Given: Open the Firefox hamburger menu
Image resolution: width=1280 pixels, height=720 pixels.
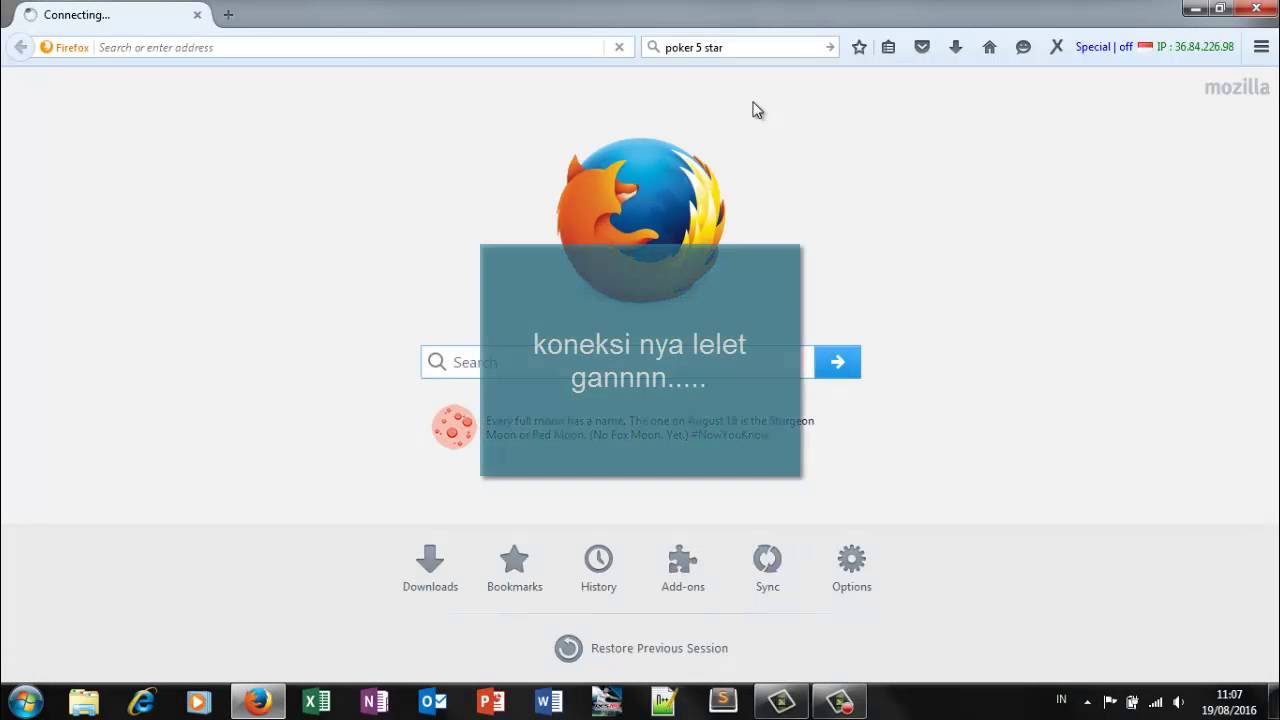Looking at the screenshot, I should tap(1261, 47).
